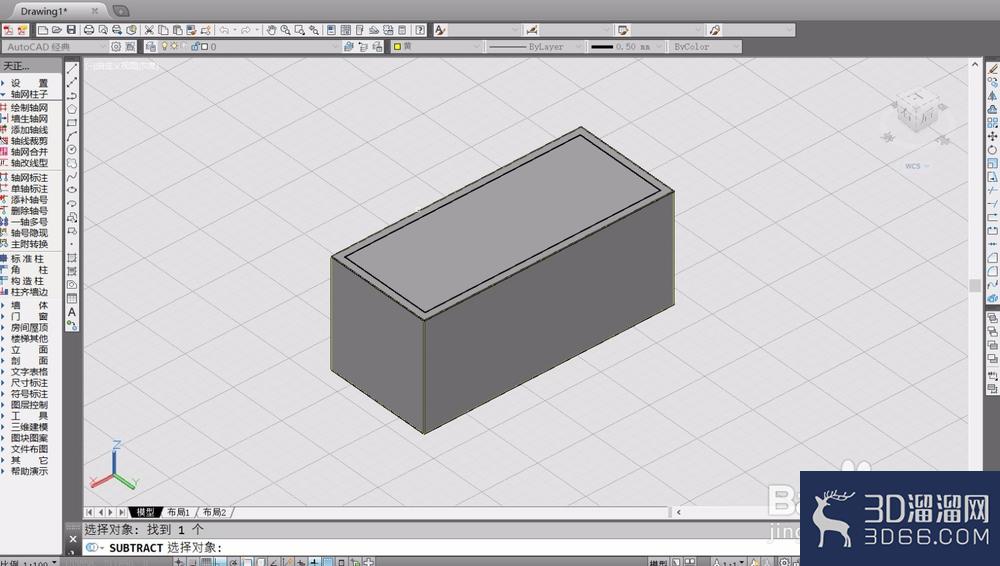Open the Properties palette icon
1000x566 pixels.
[331, 29]
